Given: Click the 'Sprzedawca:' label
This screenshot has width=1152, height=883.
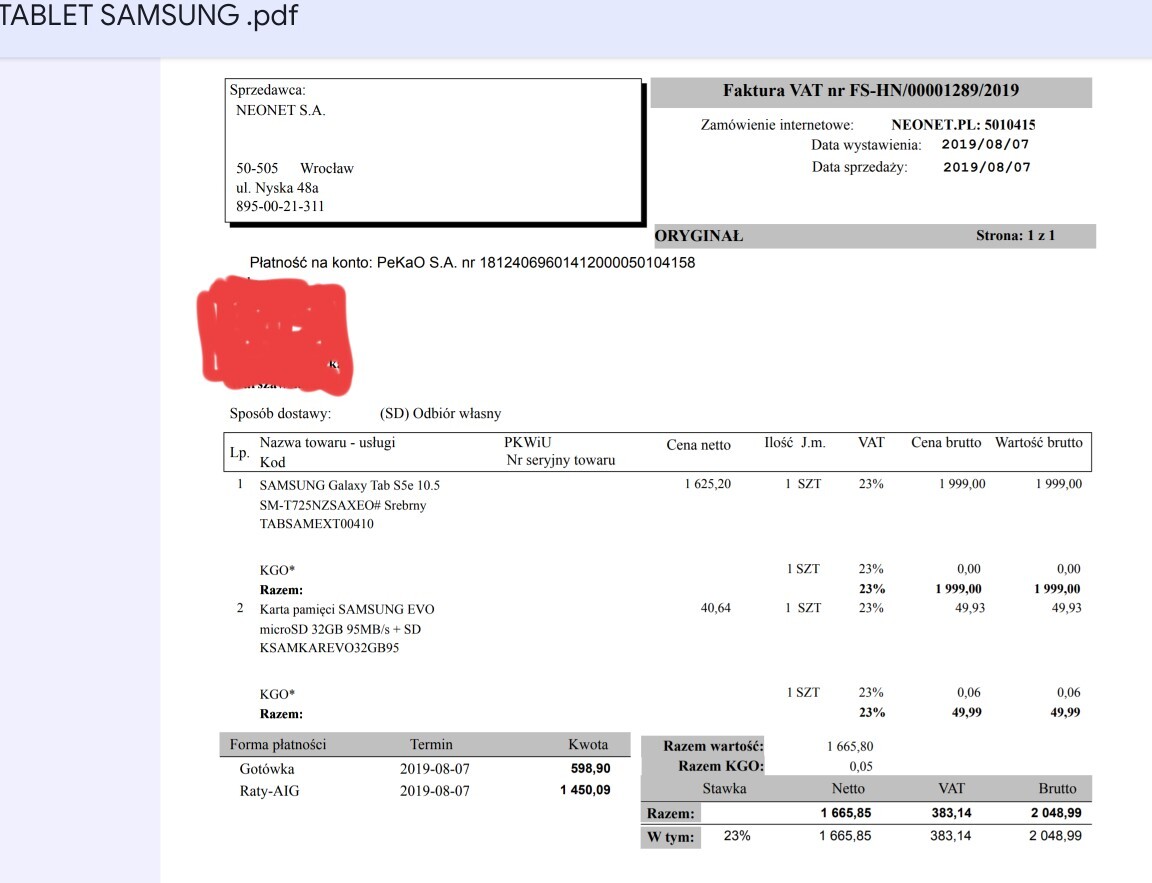Looking at the screenshot, I should tap(267, 90).
